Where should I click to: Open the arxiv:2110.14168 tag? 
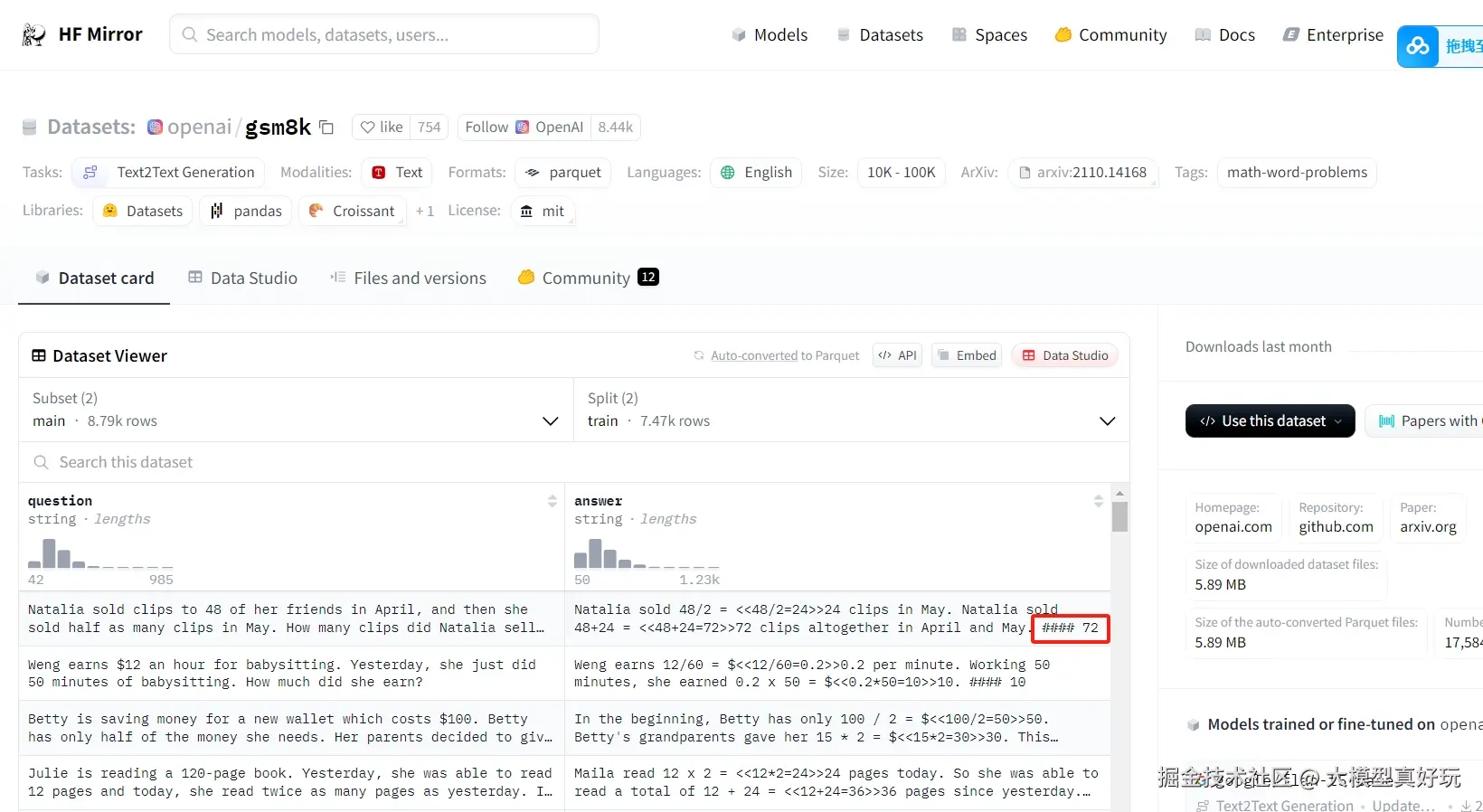[1082, 173]
